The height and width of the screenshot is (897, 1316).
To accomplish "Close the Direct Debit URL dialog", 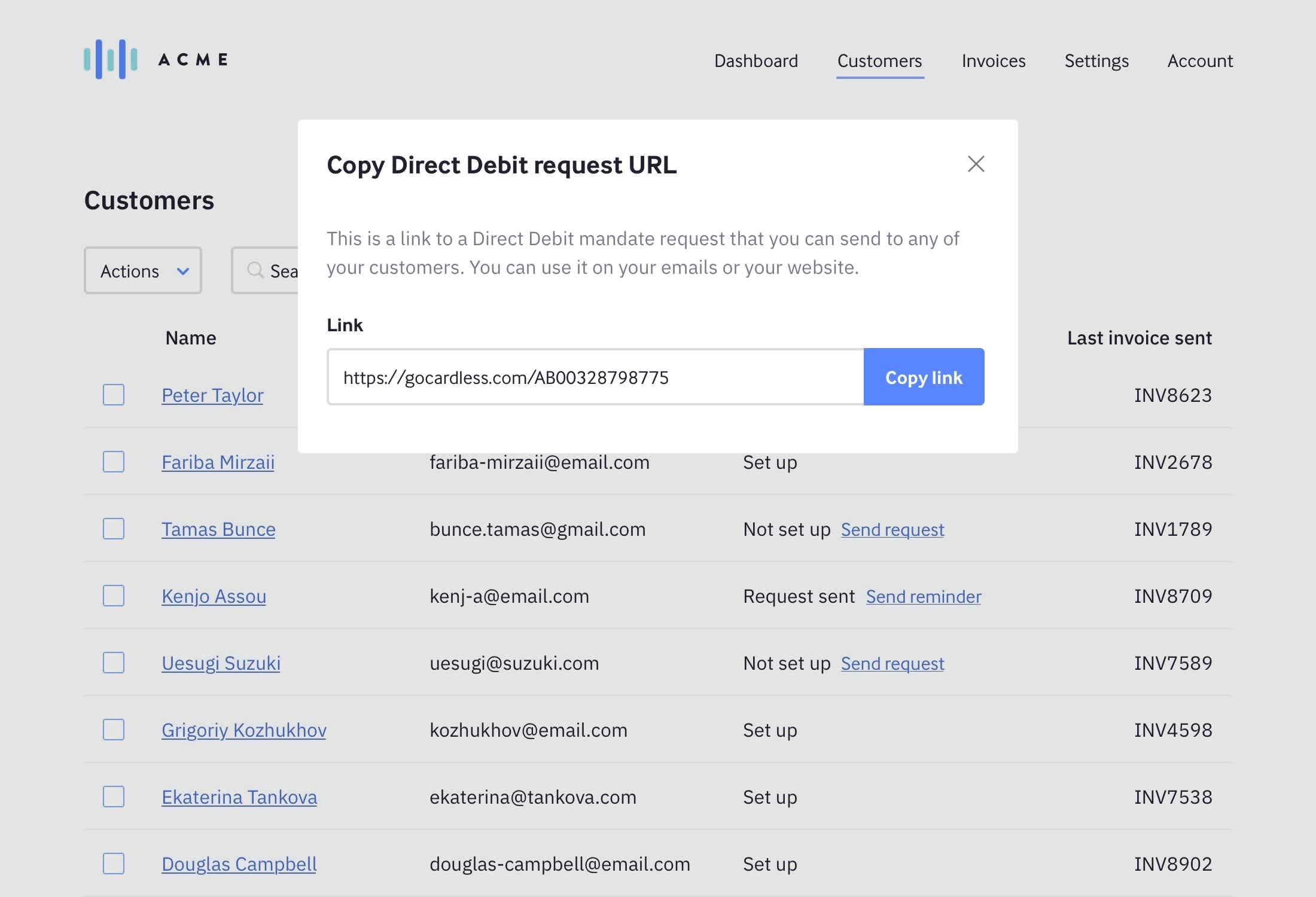I will tap(976, 164).
